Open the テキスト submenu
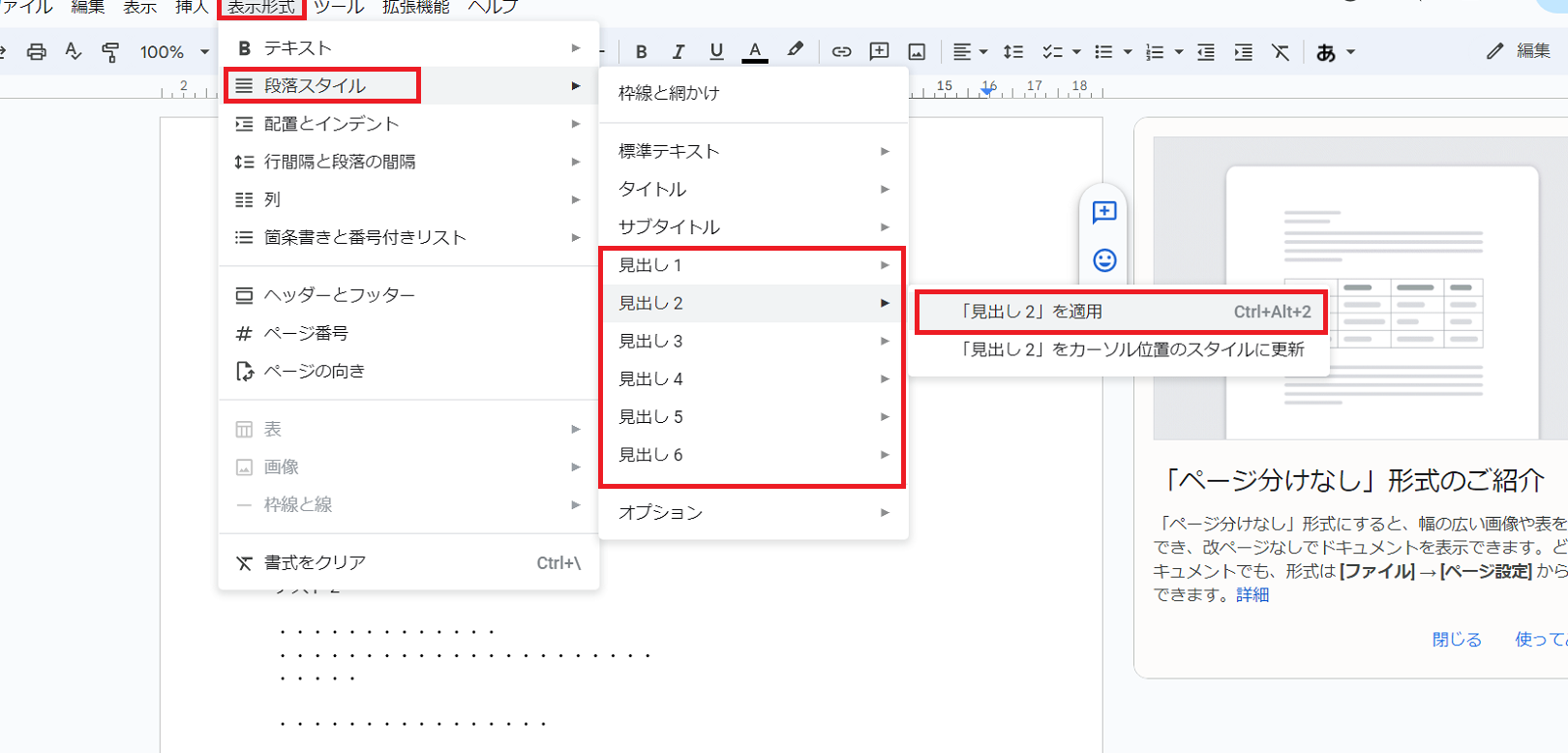1568x753 pixels. [x=408, y=47]
